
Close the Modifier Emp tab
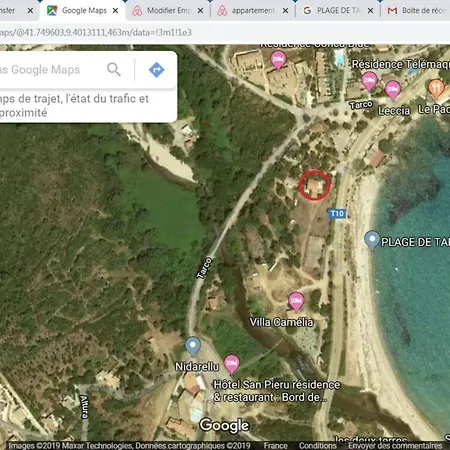click(x=200, y=11)
